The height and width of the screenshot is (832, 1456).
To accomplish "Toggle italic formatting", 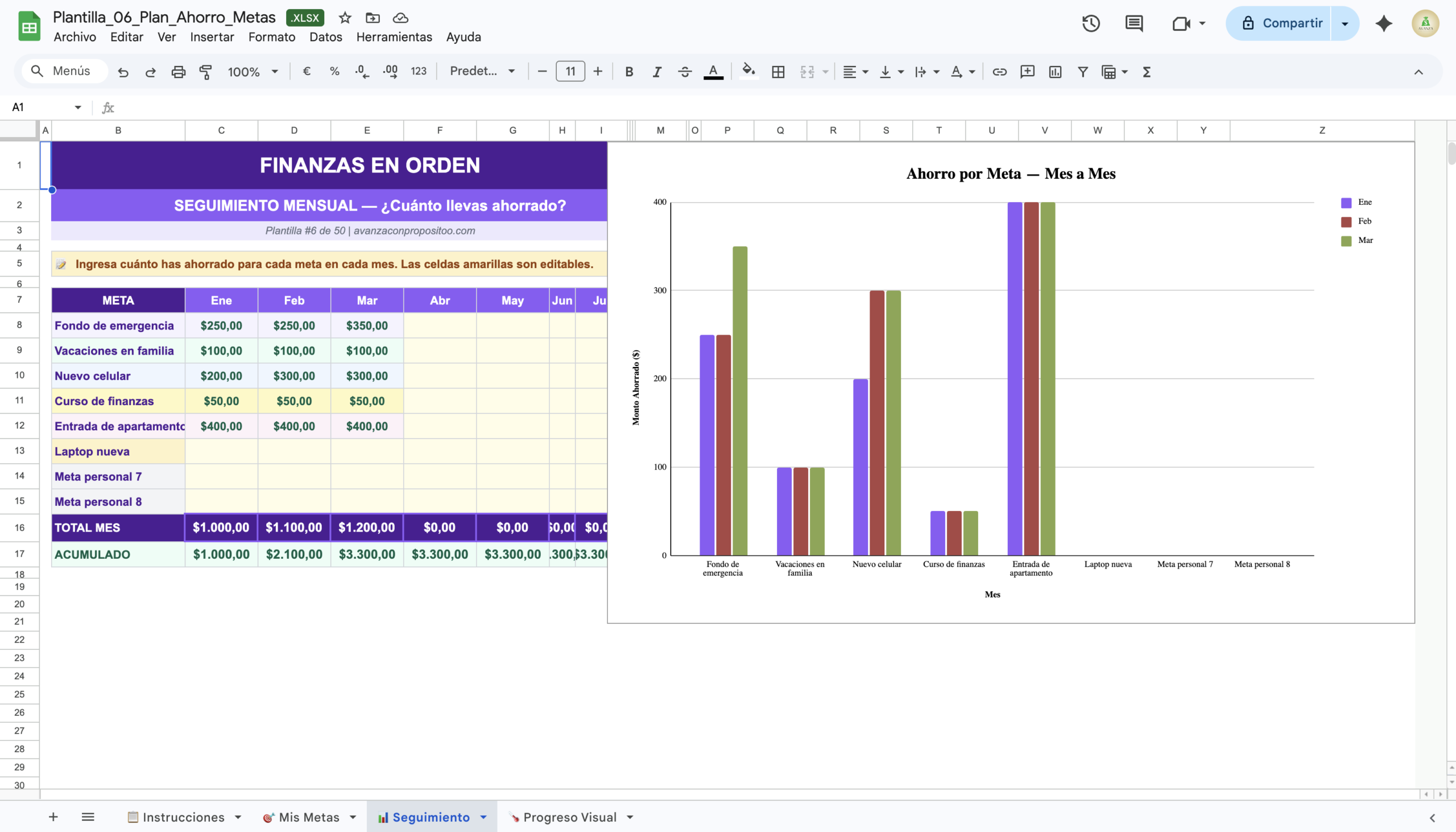I will click(657, 72).
